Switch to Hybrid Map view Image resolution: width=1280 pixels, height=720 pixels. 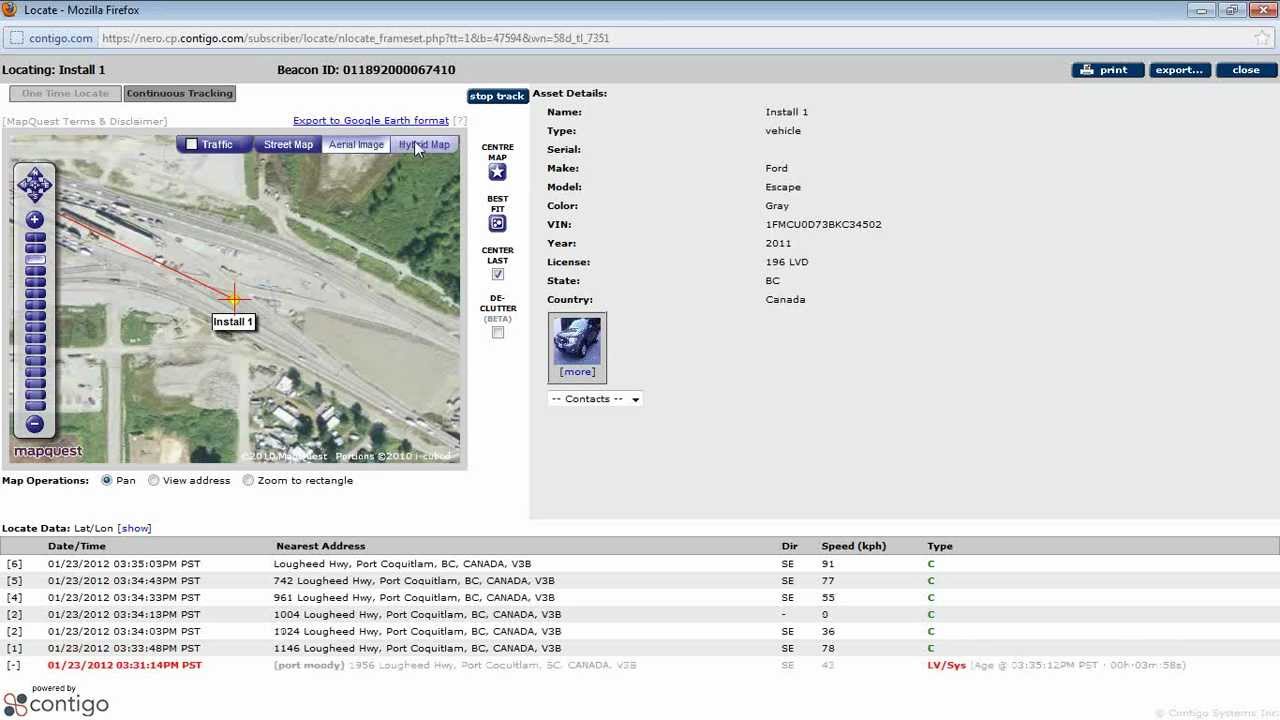[424, 145]
